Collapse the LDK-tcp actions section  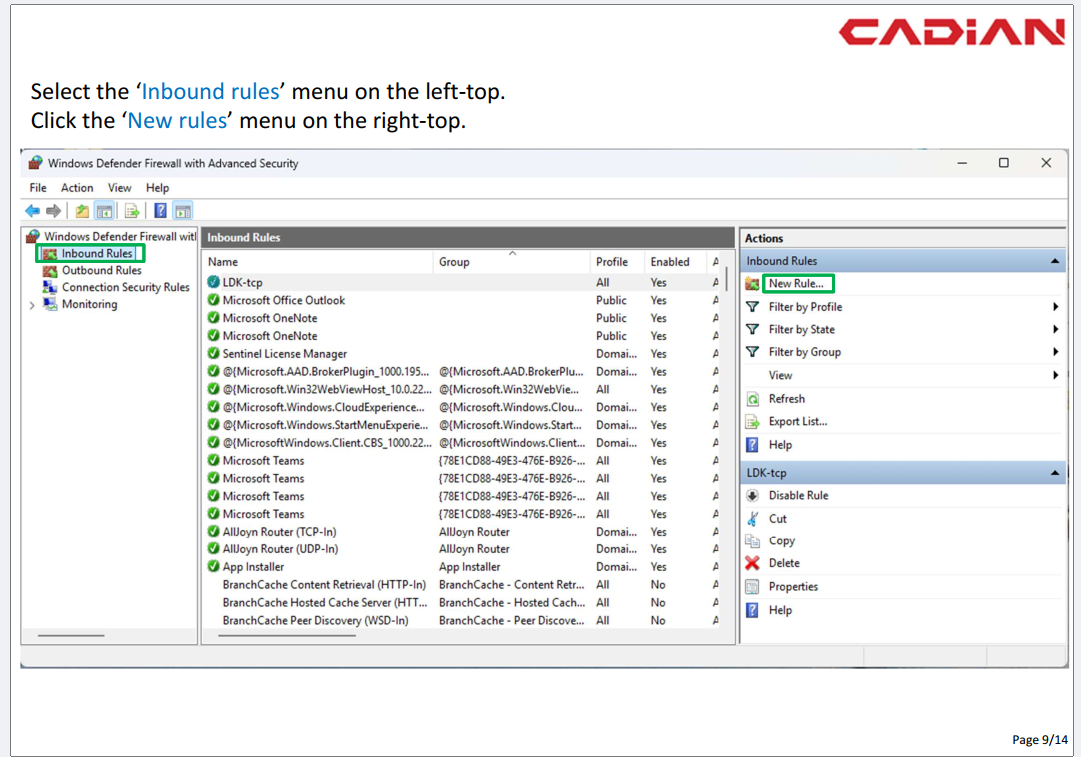click(1055, 473)
